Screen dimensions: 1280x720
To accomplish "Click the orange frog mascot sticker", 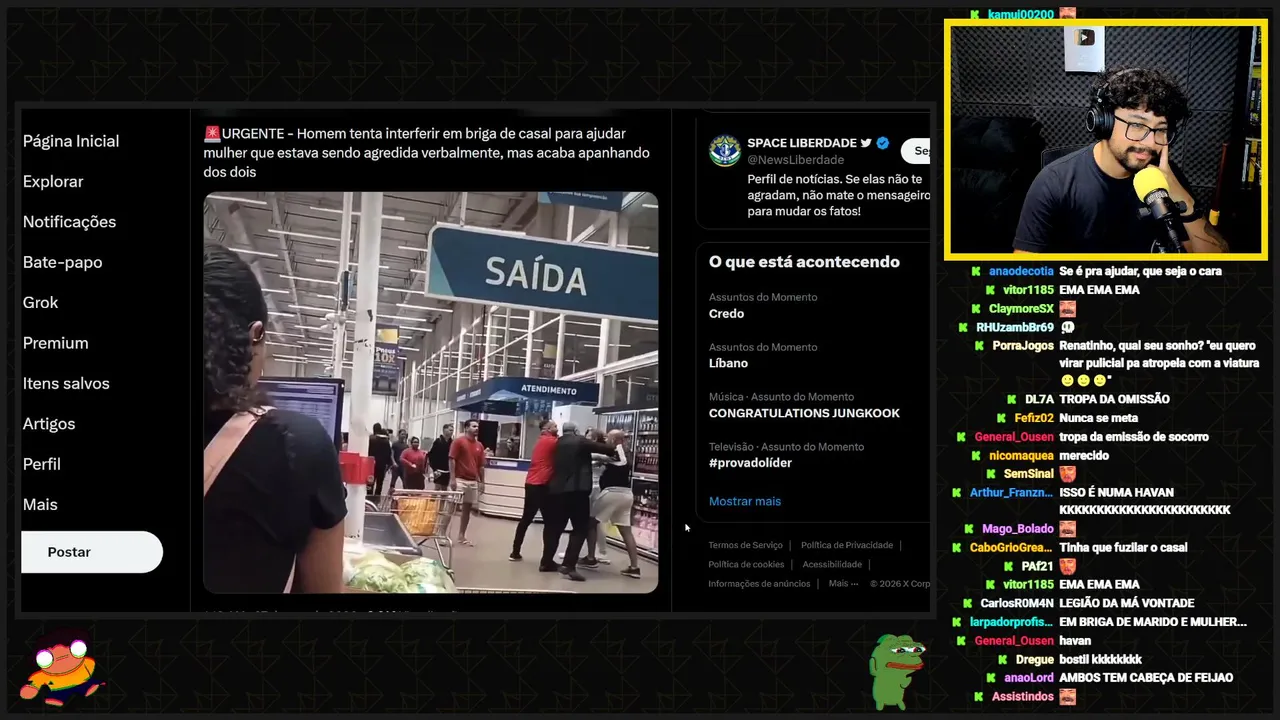I will pos(62,668).
